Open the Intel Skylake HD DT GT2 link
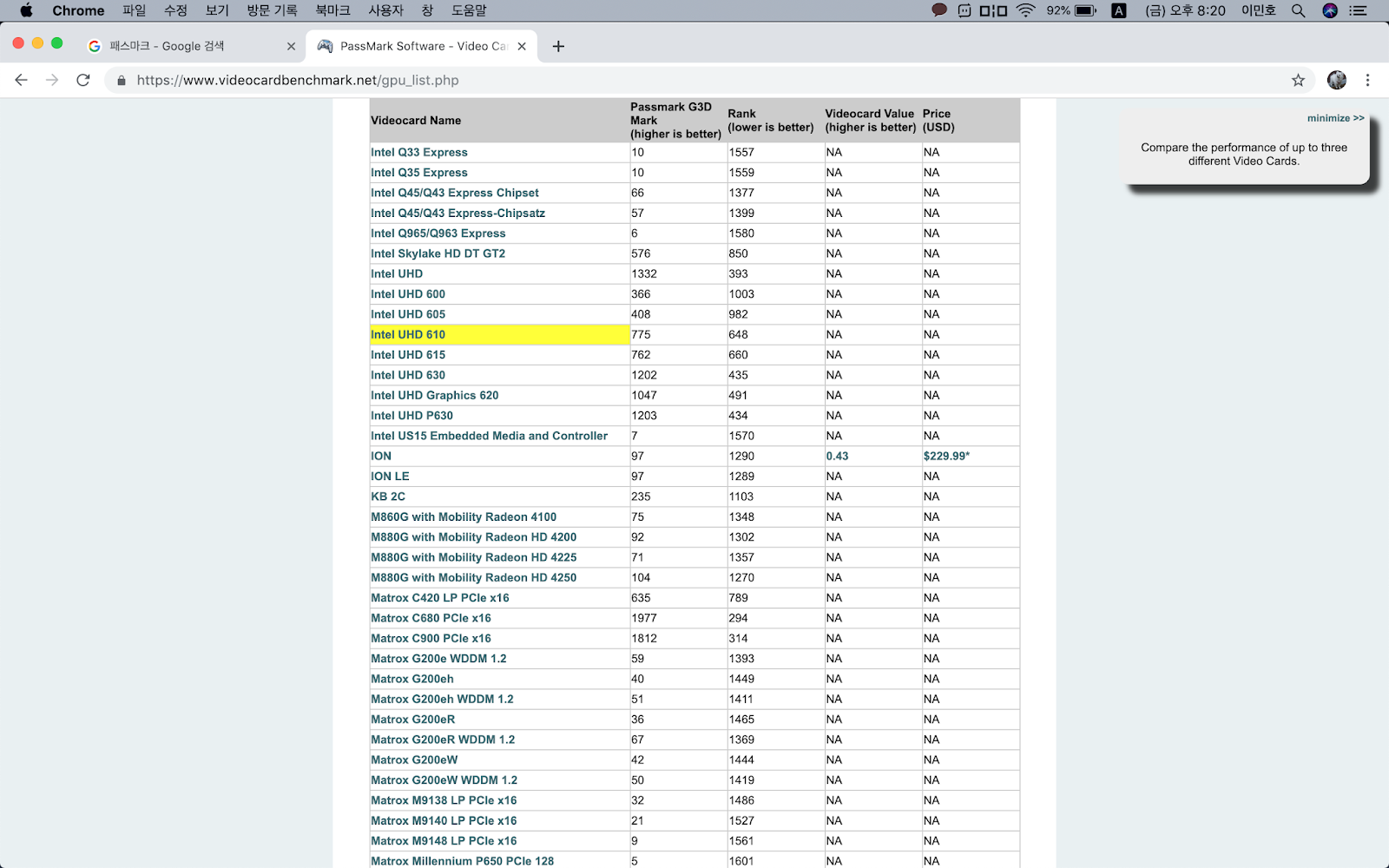Image resolution: width=1389 pixels, height=868 pixels. [438, 253]
